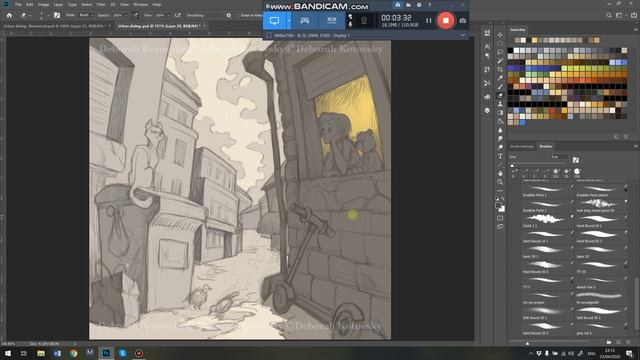
Task: Toggle brush settings panel in options bar
Action: click(57, 15)
